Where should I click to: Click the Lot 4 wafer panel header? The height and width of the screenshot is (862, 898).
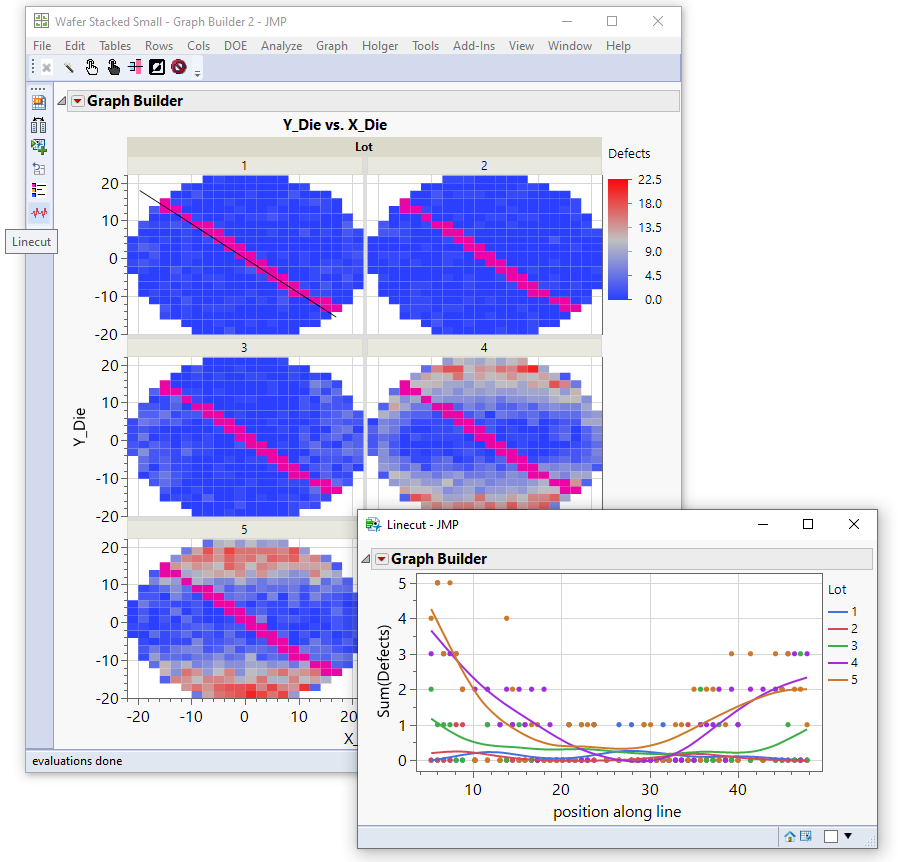click(x=485, y=348)
